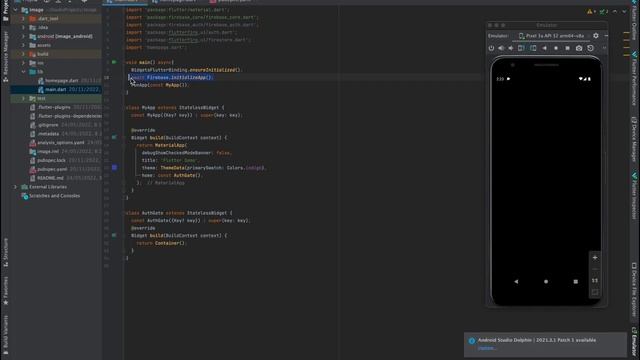Click the Update link in notification
The width and height of the screenshot is (640, 360).
[x=487, y=348]
